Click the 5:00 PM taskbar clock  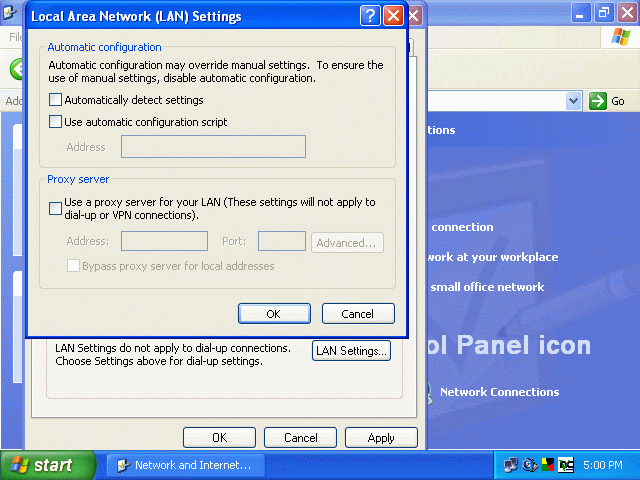[602, 465]
